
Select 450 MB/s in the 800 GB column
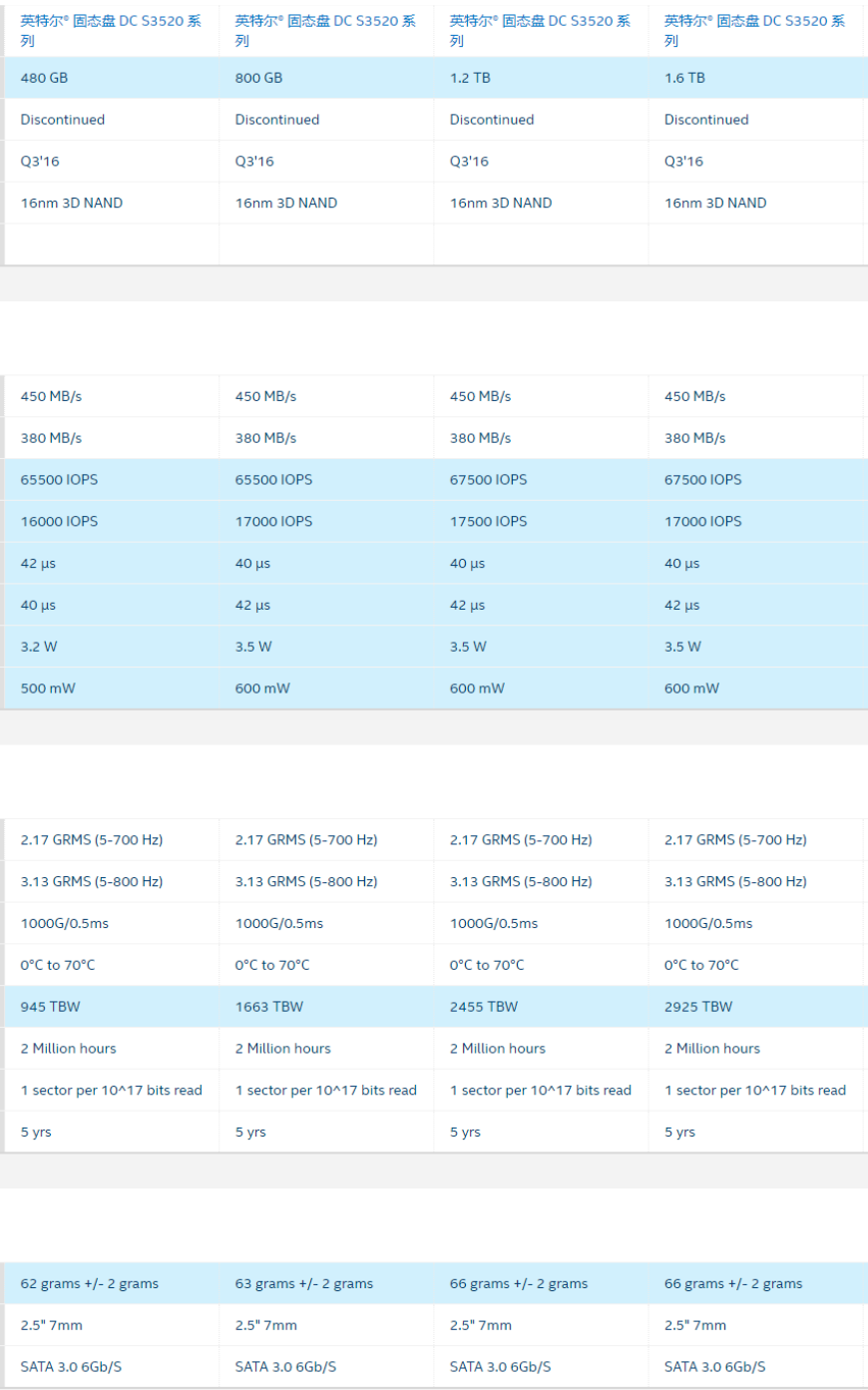click(x=265, y=396)
